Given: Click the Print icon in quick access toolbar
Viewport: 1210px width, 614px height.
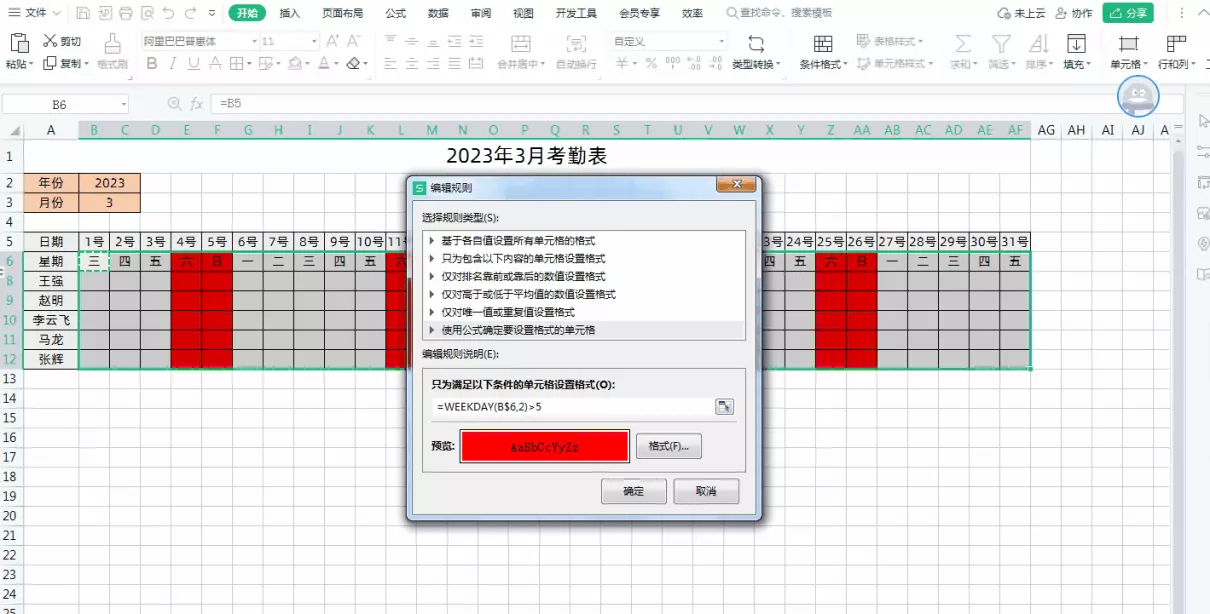Looking at the screenshot, I should (126, 13).
